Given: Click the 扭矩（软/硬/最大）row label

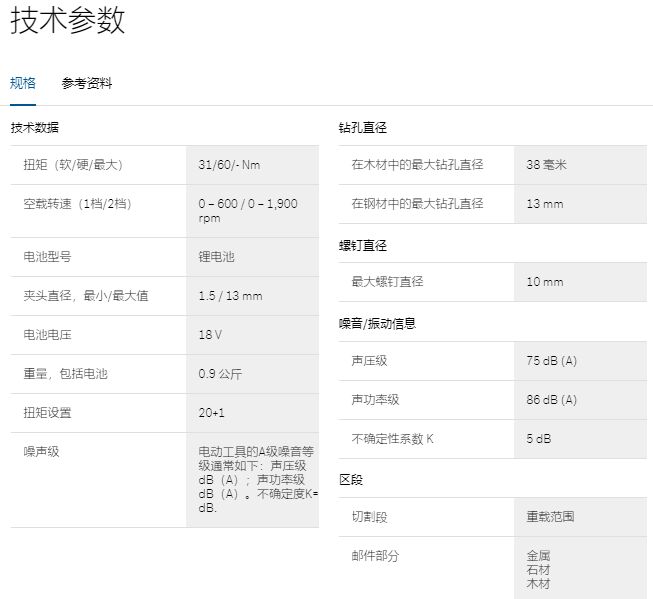Looking at the screenshot, I should 72,164.
